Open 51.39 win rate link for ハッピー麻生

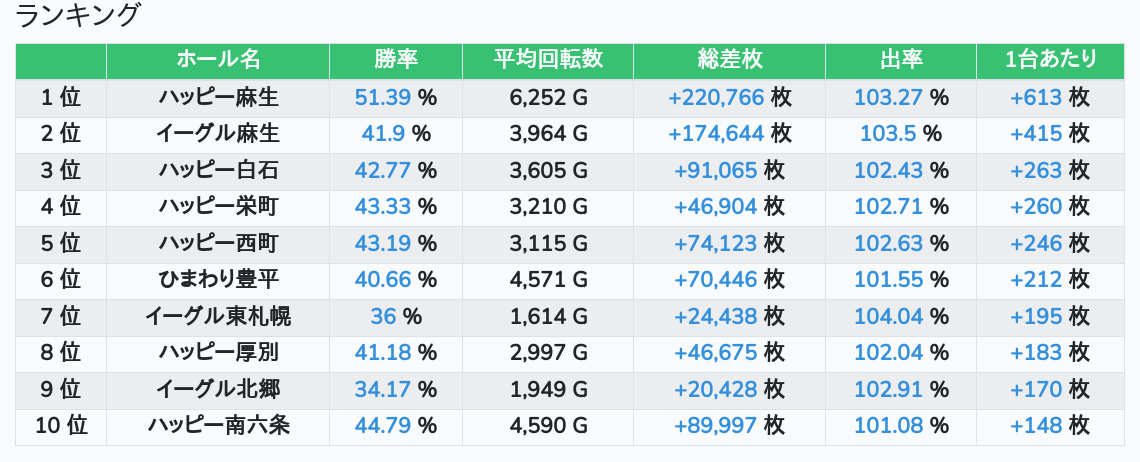[383, 97]
